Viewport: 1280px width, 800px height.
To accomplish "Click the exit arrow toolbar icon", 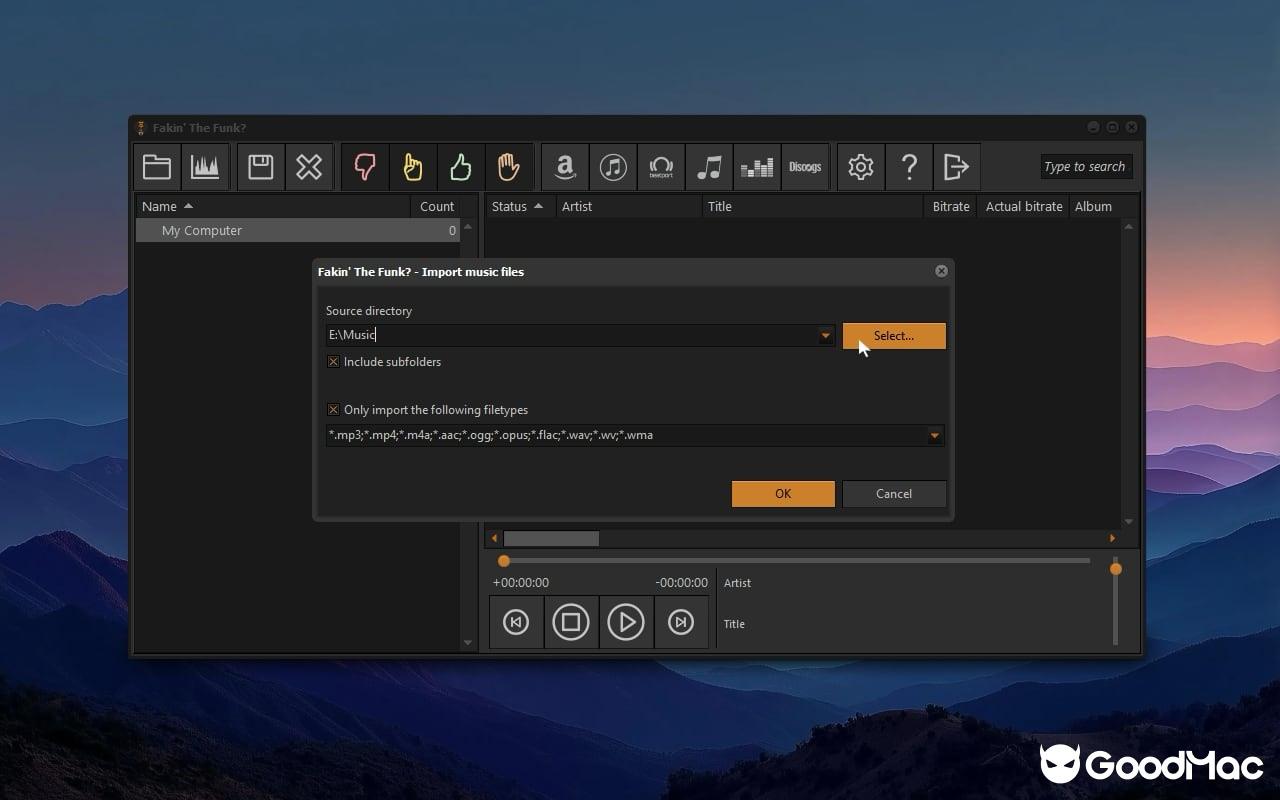I will [x=957, y=167].
